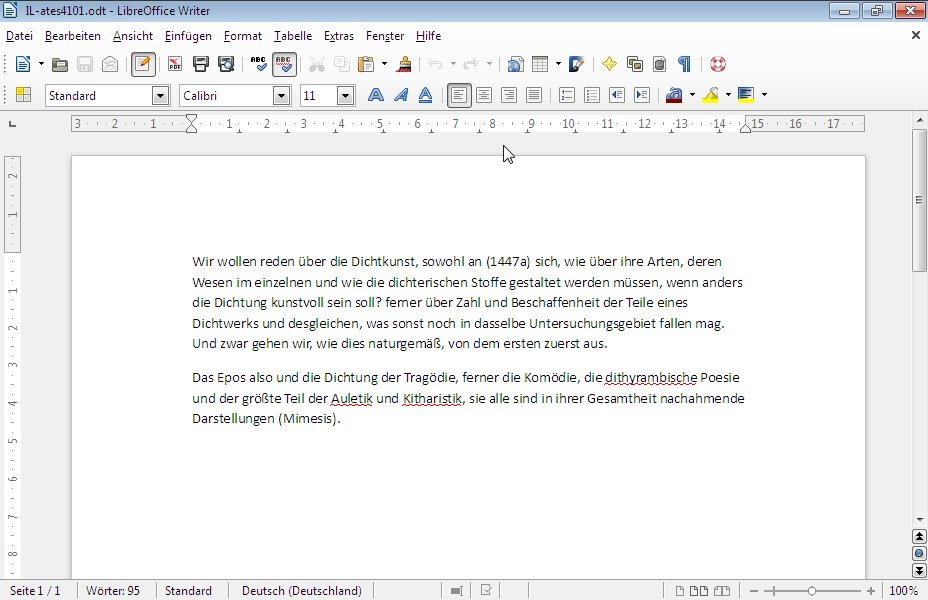Open Page Preview icon
The height and width of the screenshot is (600, 928).
[x=226, y=64]
